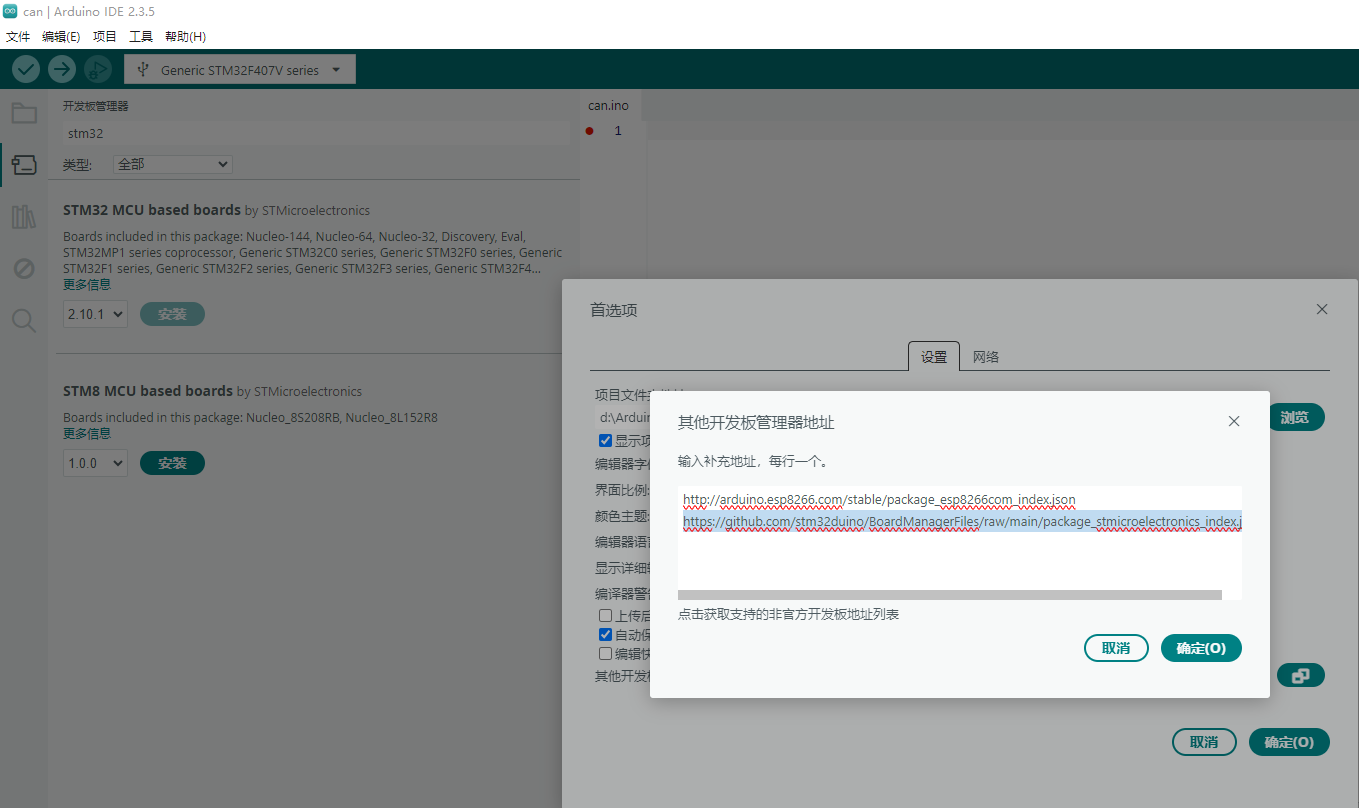Cancel the additional URLs dialog
1359x808 pixels.
click(x=1116, y=648)
